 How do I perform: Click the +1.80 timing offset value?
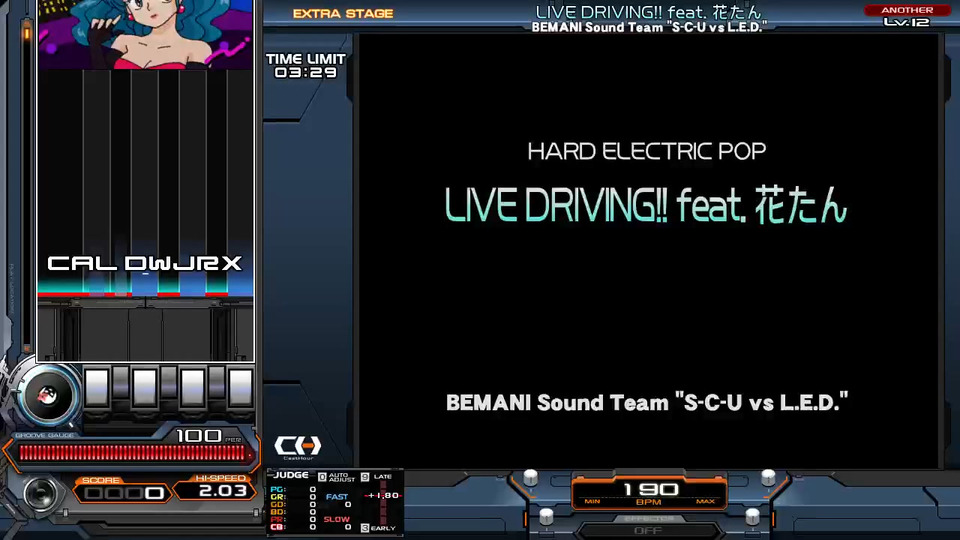[383, 495]
